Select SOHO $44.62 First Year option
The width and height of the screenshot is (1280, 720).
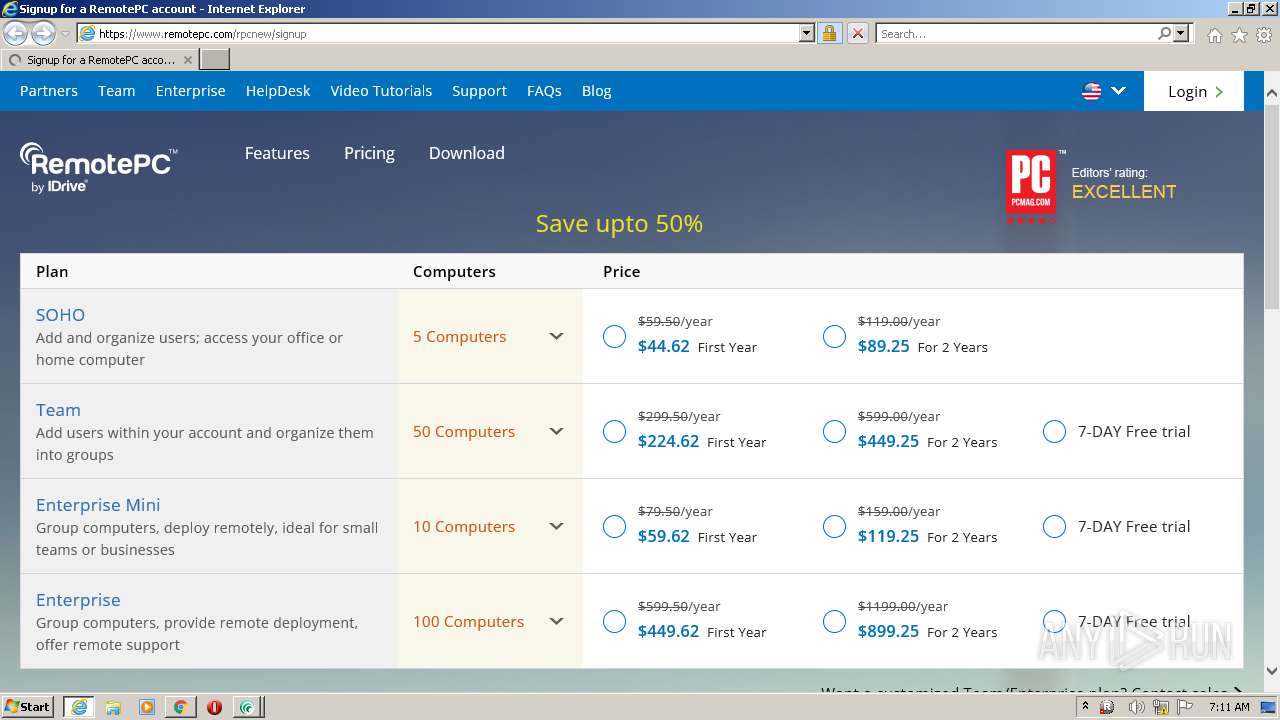click(x=614, y=337)
